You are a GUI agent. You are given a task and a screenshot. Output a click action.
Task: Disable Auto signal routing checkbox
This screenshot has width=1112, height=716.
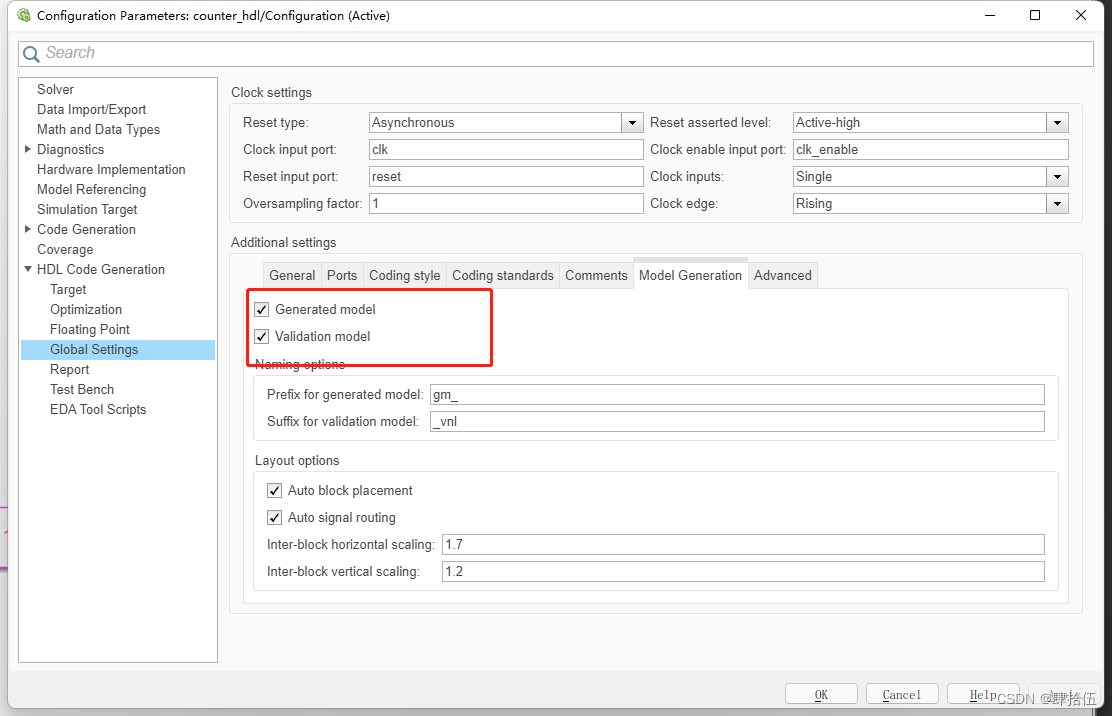(x=274, y=518)
